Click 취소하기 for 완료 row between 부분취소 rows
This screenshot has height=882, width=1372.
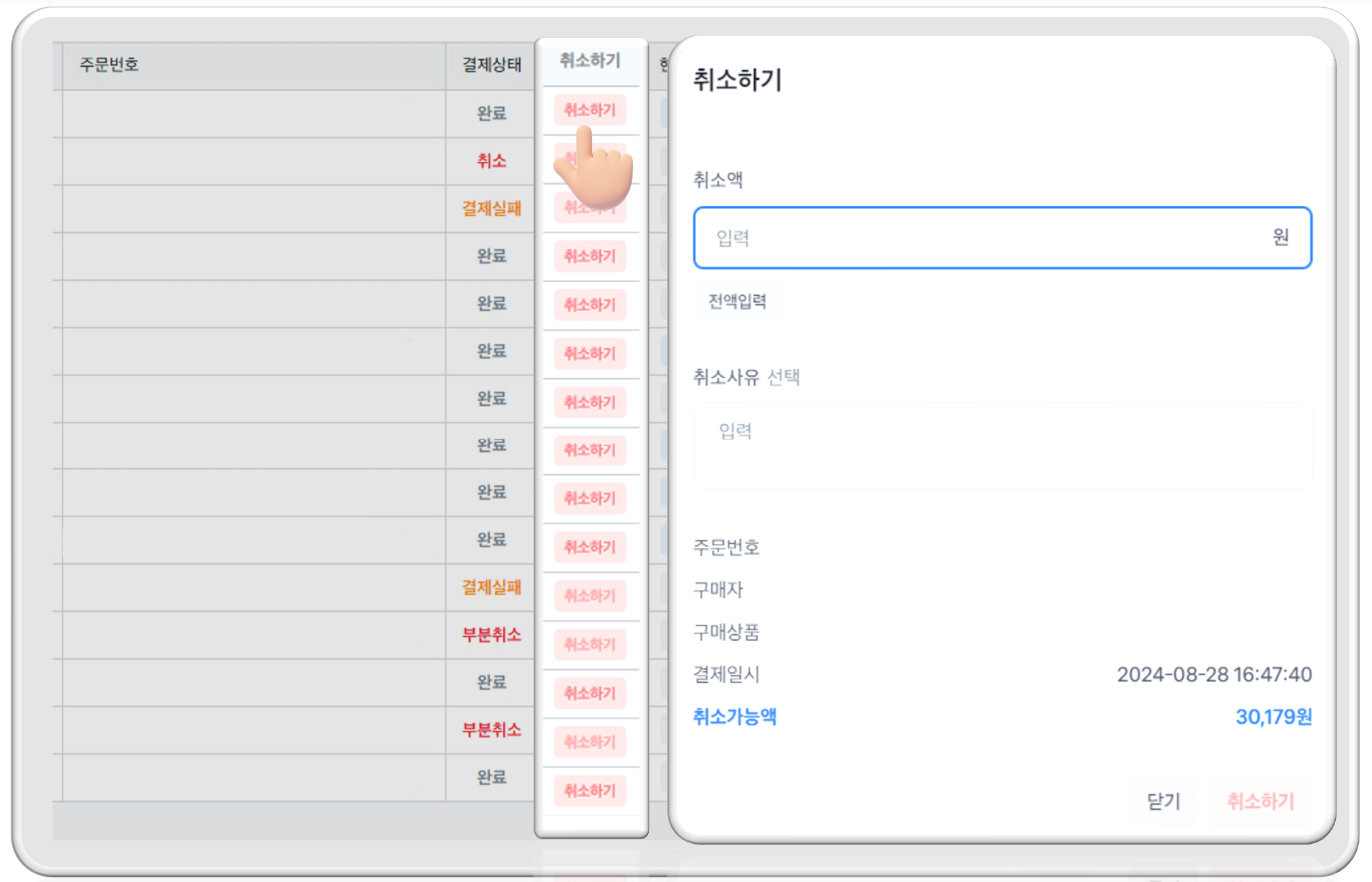[590, 693]
